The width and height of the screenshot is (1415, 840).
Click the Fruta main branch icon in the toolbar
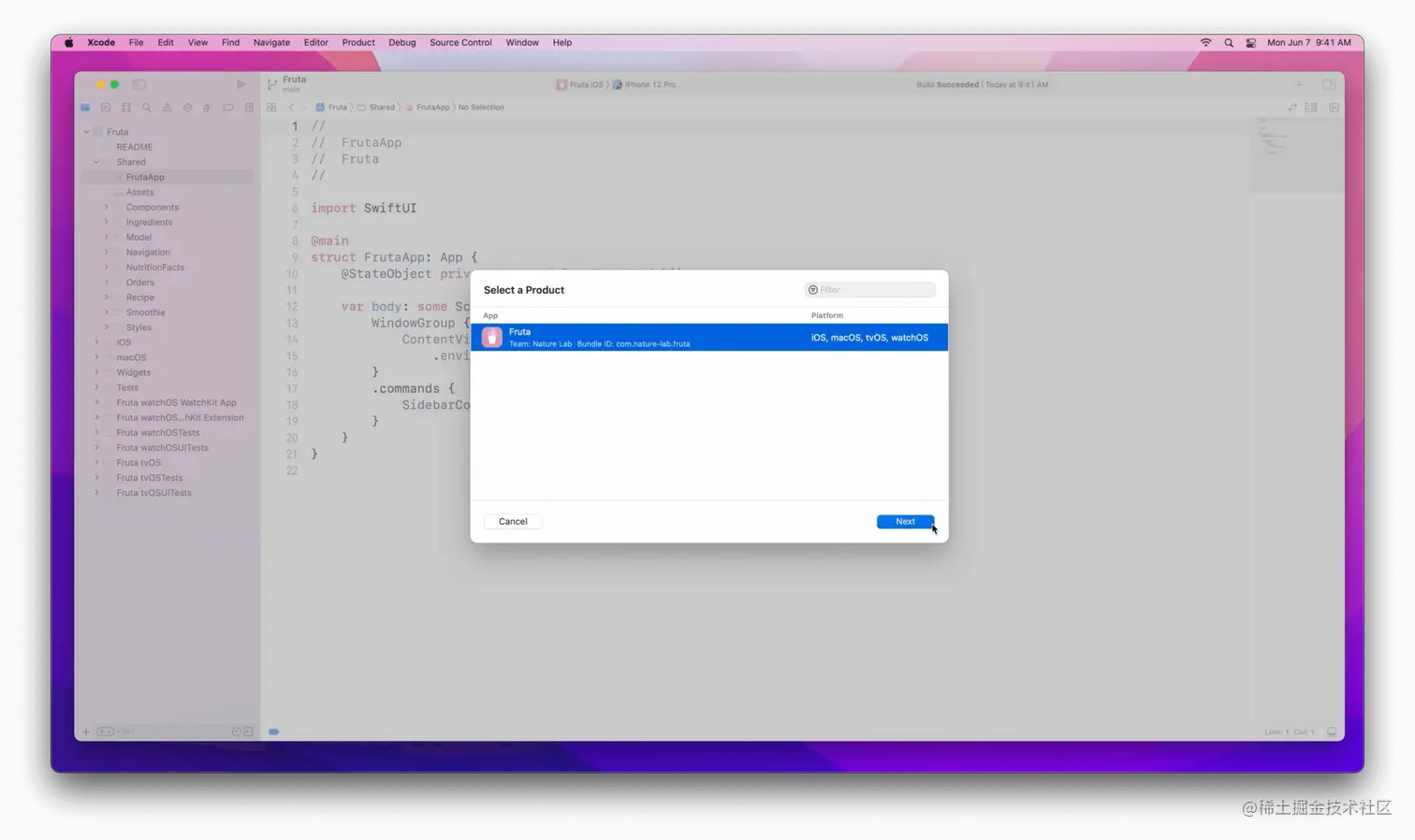pos(272,84)
